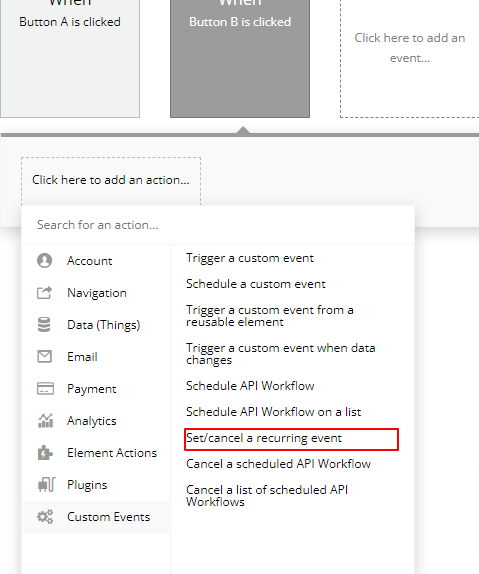Image resolution: width=479 pixels, height=574 pixels.
Task: Focus the 'Search for an action' field
Action: (x=218, y=225)
